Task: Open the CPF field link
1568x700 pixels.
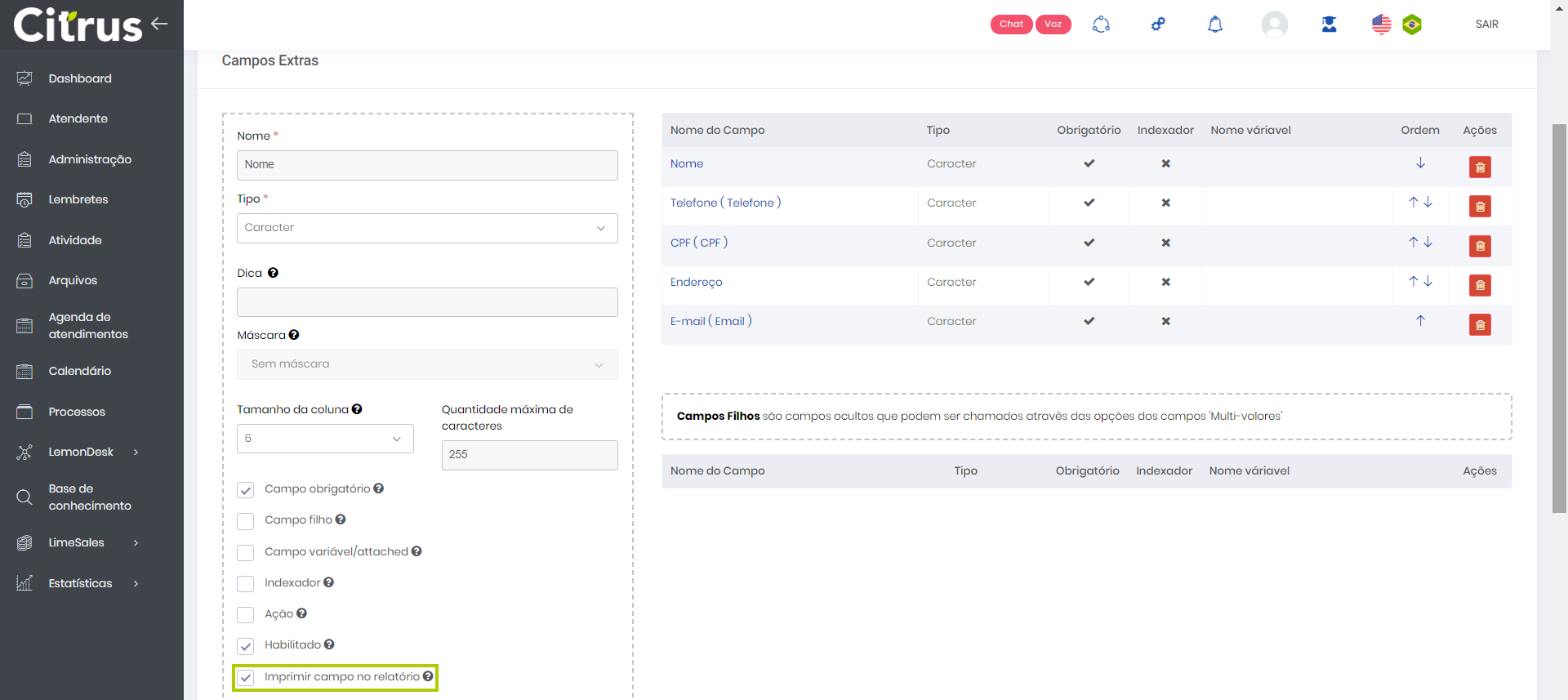Action: [698, 243]
